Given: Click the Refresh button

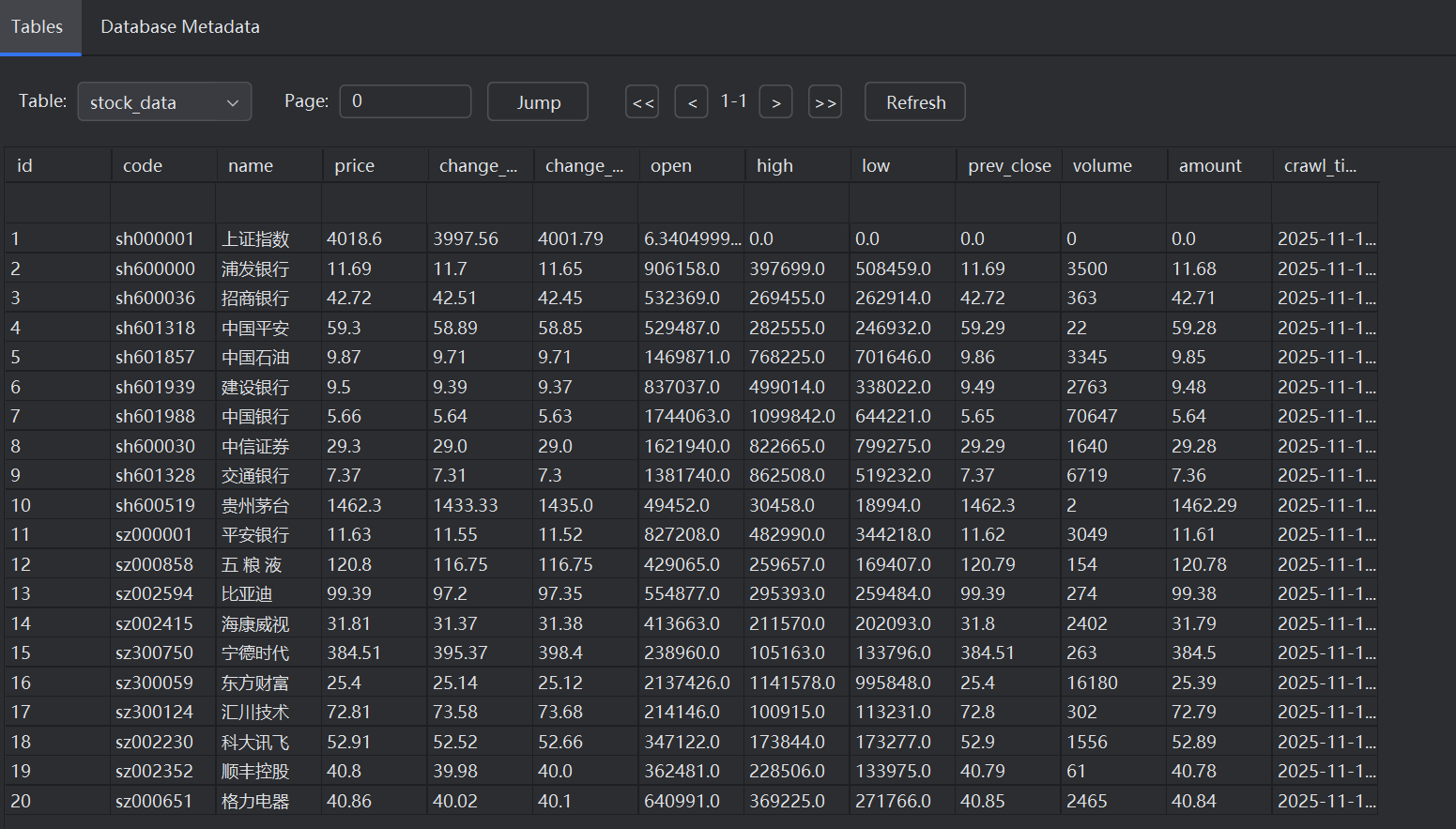Looking at the screenshot, I should click(915, 102).
